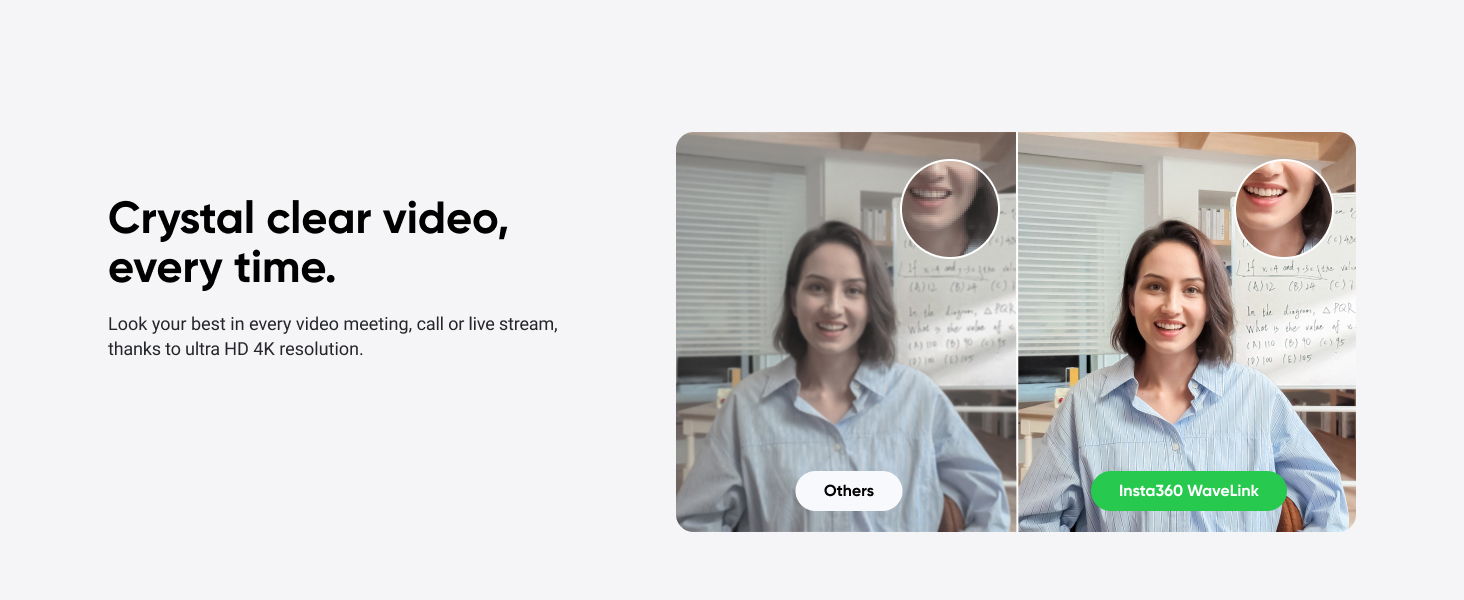Click the brown chair back in WaveLink image
Image resolution: width=1464 pixels, height=600 pixels.
tap(1290, 514)
